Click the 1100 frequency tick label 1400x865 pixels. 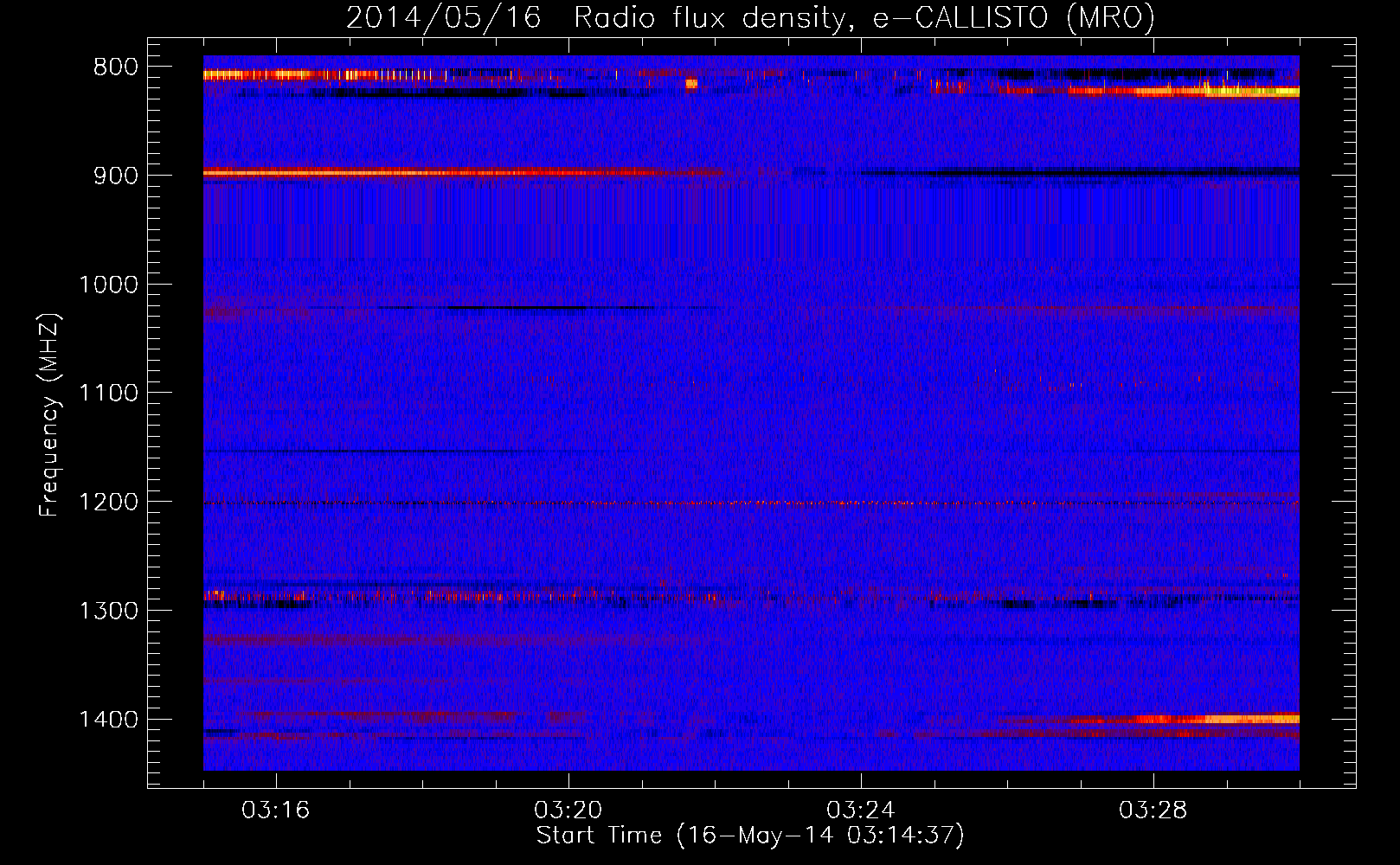click(108, 394)
